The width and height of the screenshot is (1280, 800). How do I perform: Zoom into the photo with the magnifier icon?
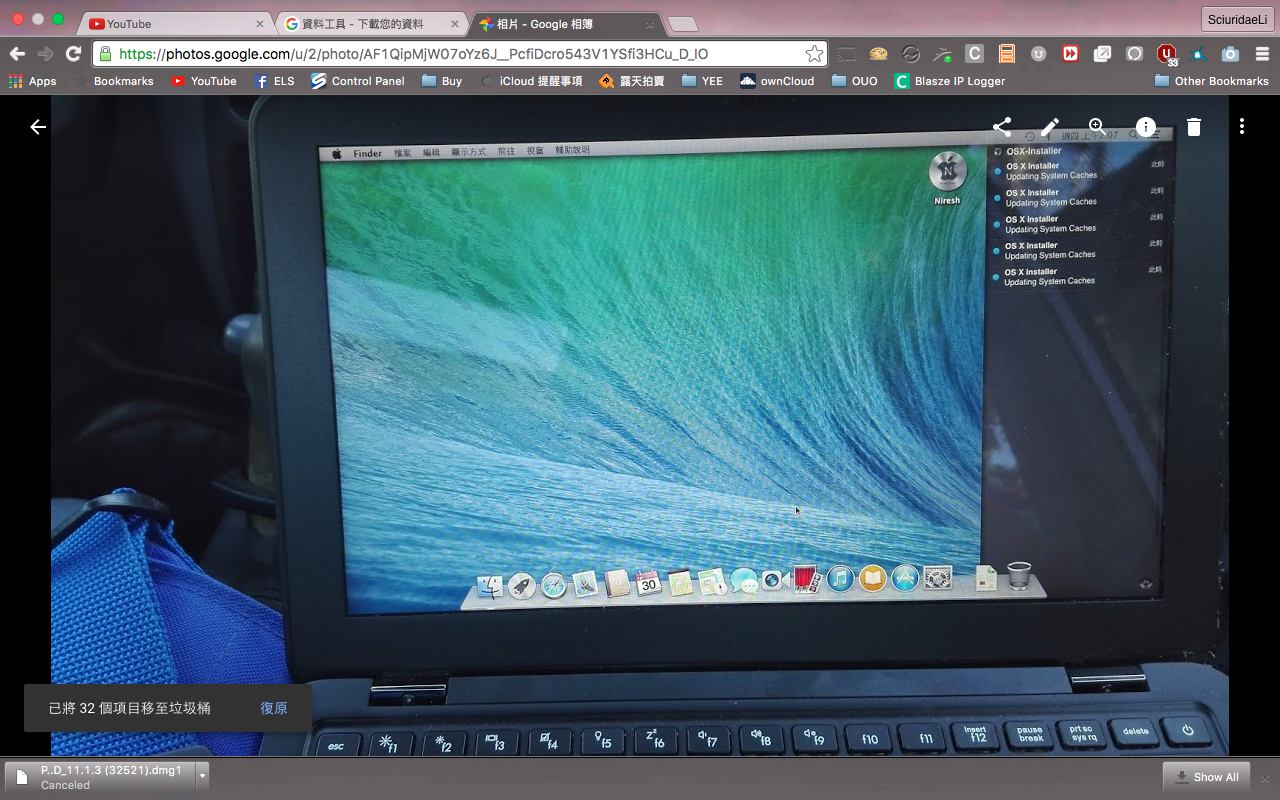(1097, 127)
